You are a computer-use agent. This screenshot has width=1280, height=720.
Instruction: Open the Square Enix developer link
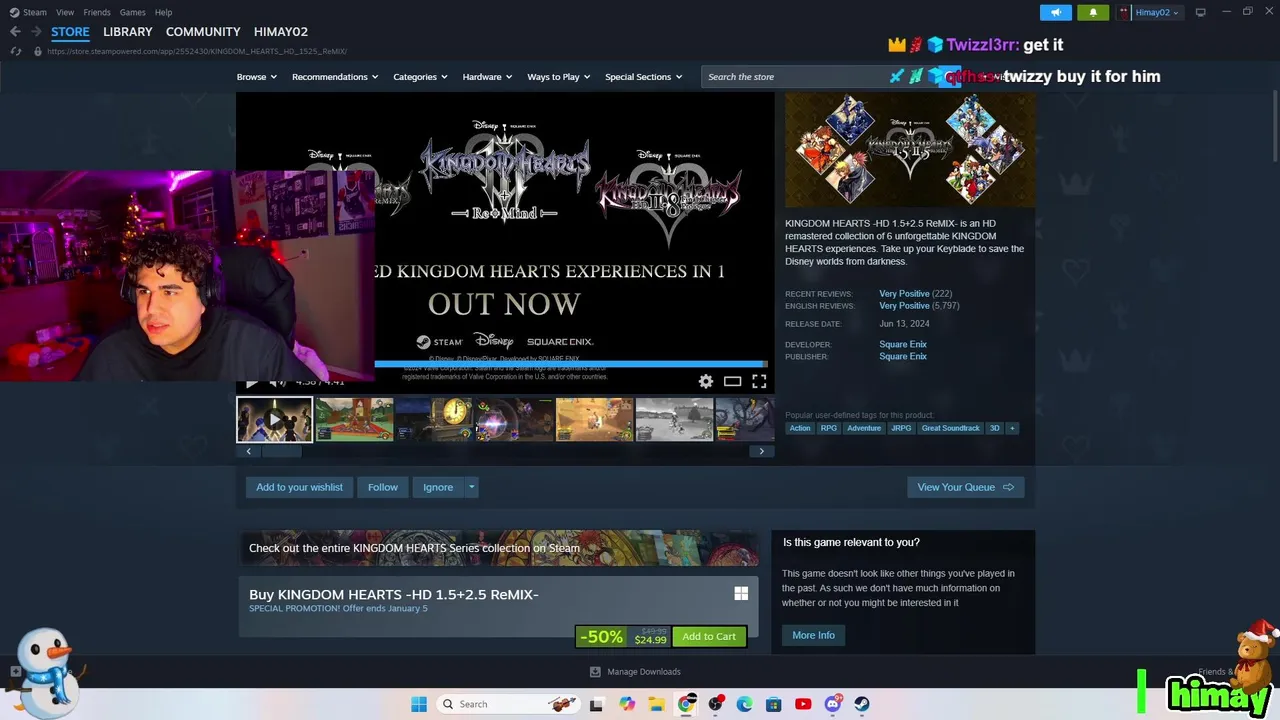pos(903,344)
